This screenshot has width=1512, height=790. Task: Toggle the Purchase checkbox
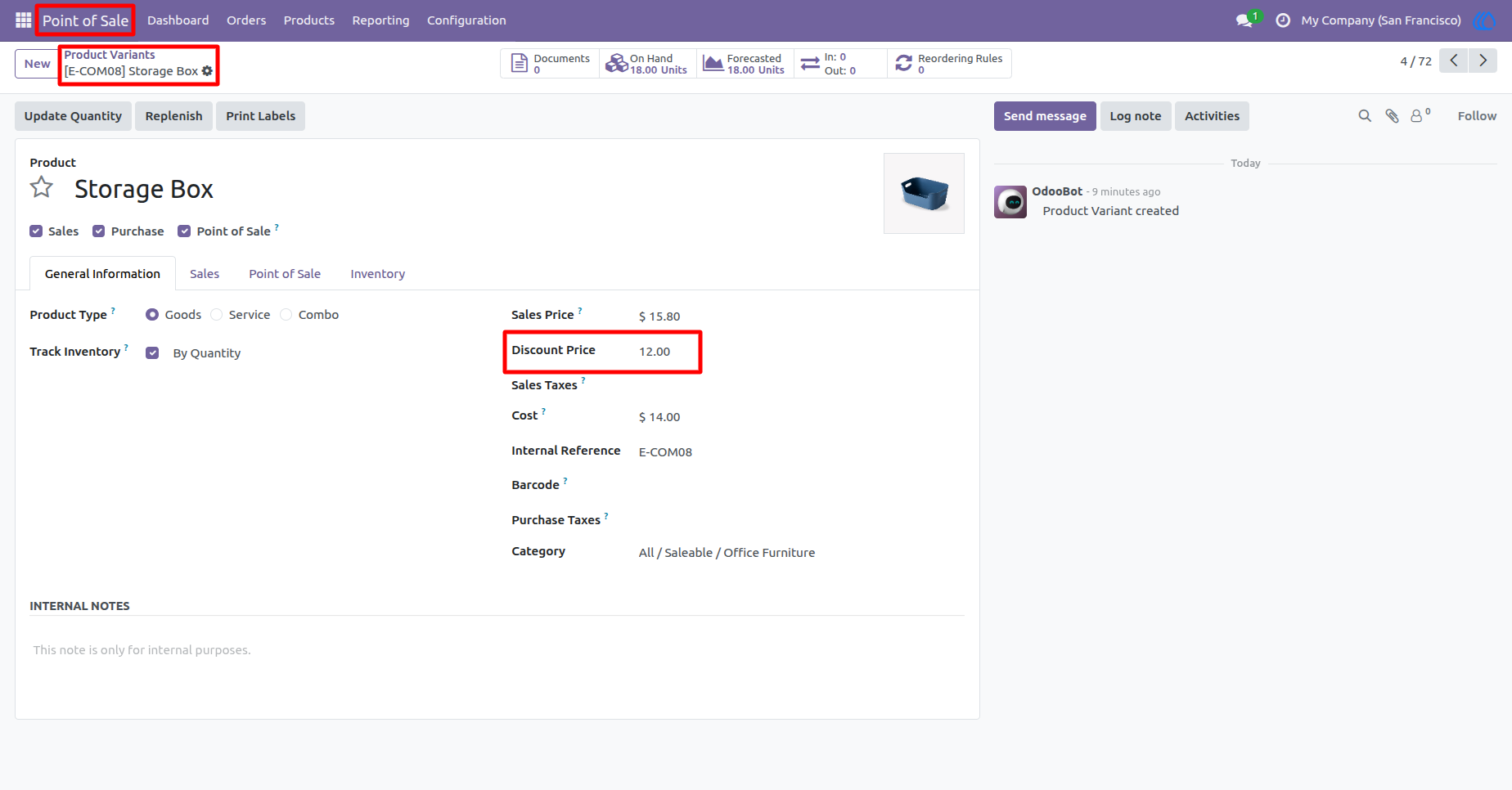point(99,231)
